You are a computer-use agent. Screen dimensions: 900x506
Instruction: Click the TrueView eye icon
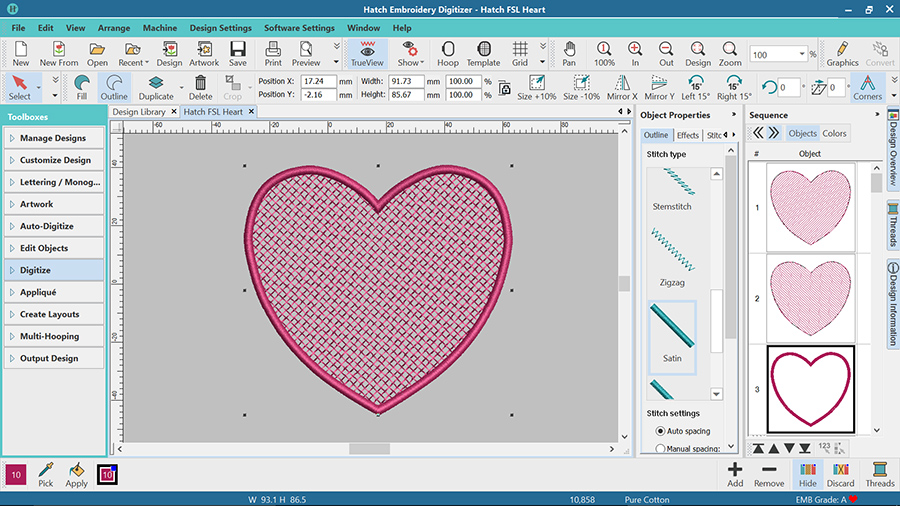coord(367,50)
